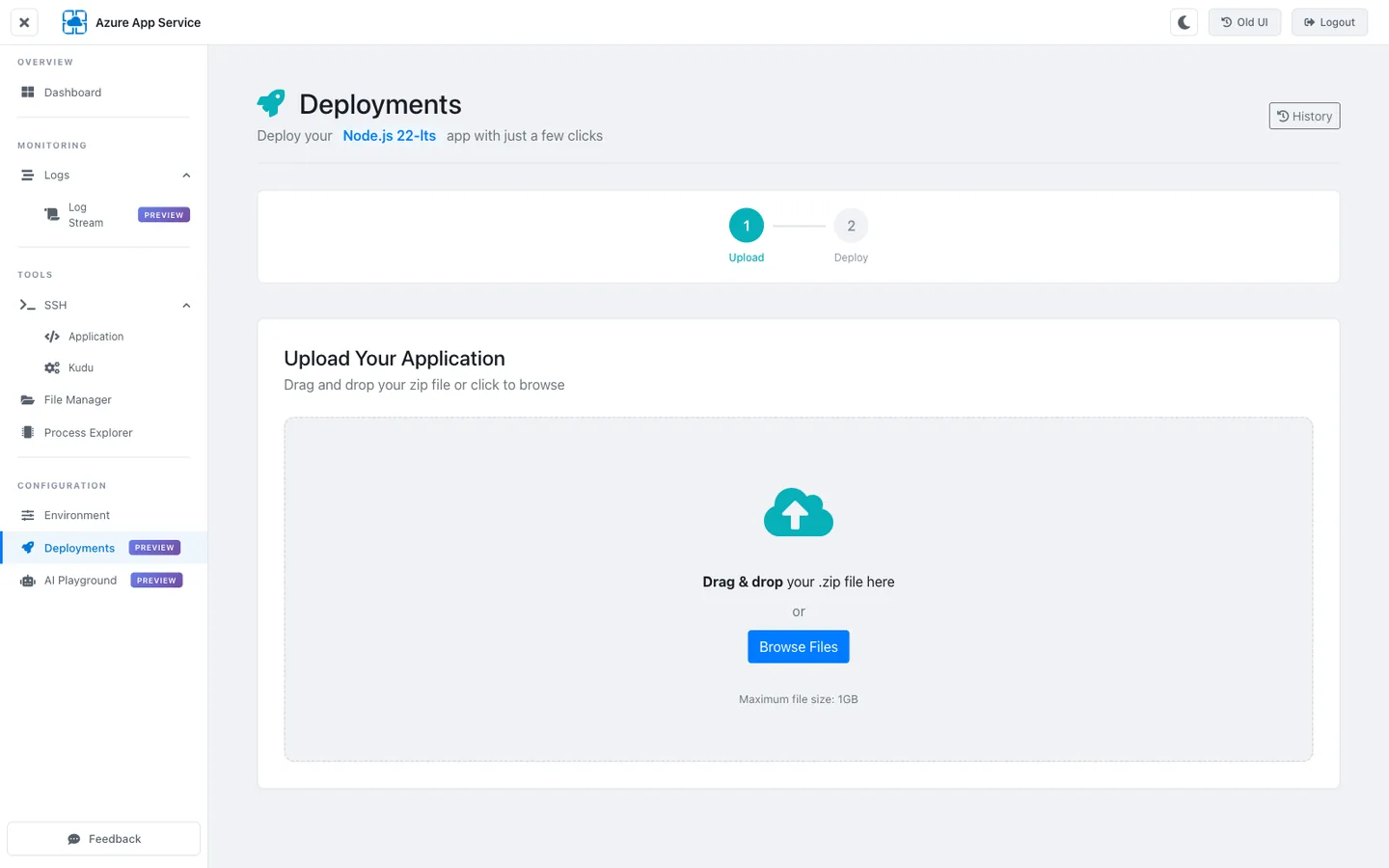Click the SSH terminal prompt icon

[x=28, y=306]
